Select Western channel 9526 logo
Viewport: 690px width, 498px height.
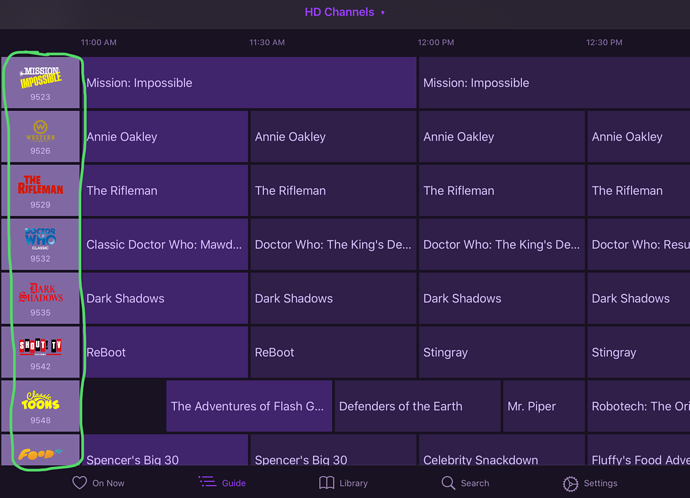click(x=40, y=137)
